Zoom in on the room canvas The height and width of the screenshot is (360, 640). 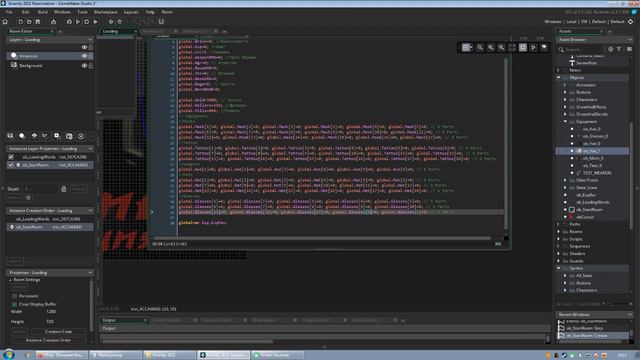click(x=501, y=47)
